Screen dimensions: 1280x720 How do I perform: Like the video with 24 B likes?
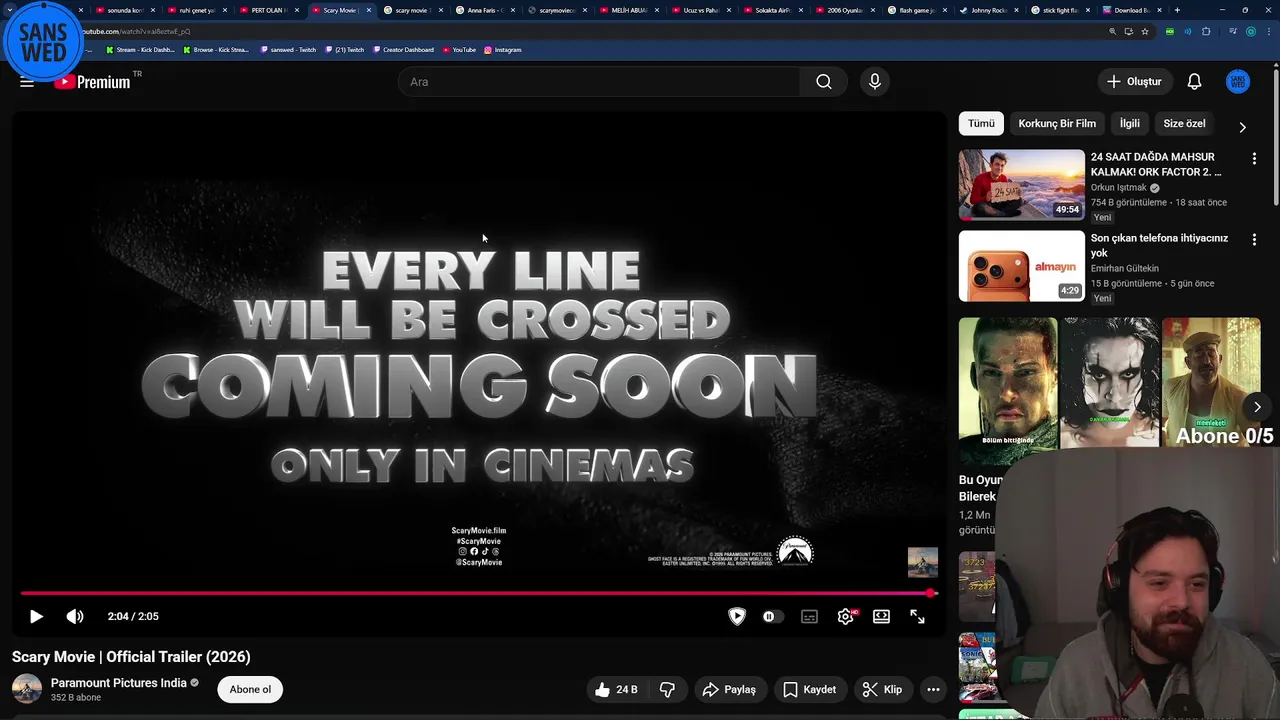click(x=616, y=689)
